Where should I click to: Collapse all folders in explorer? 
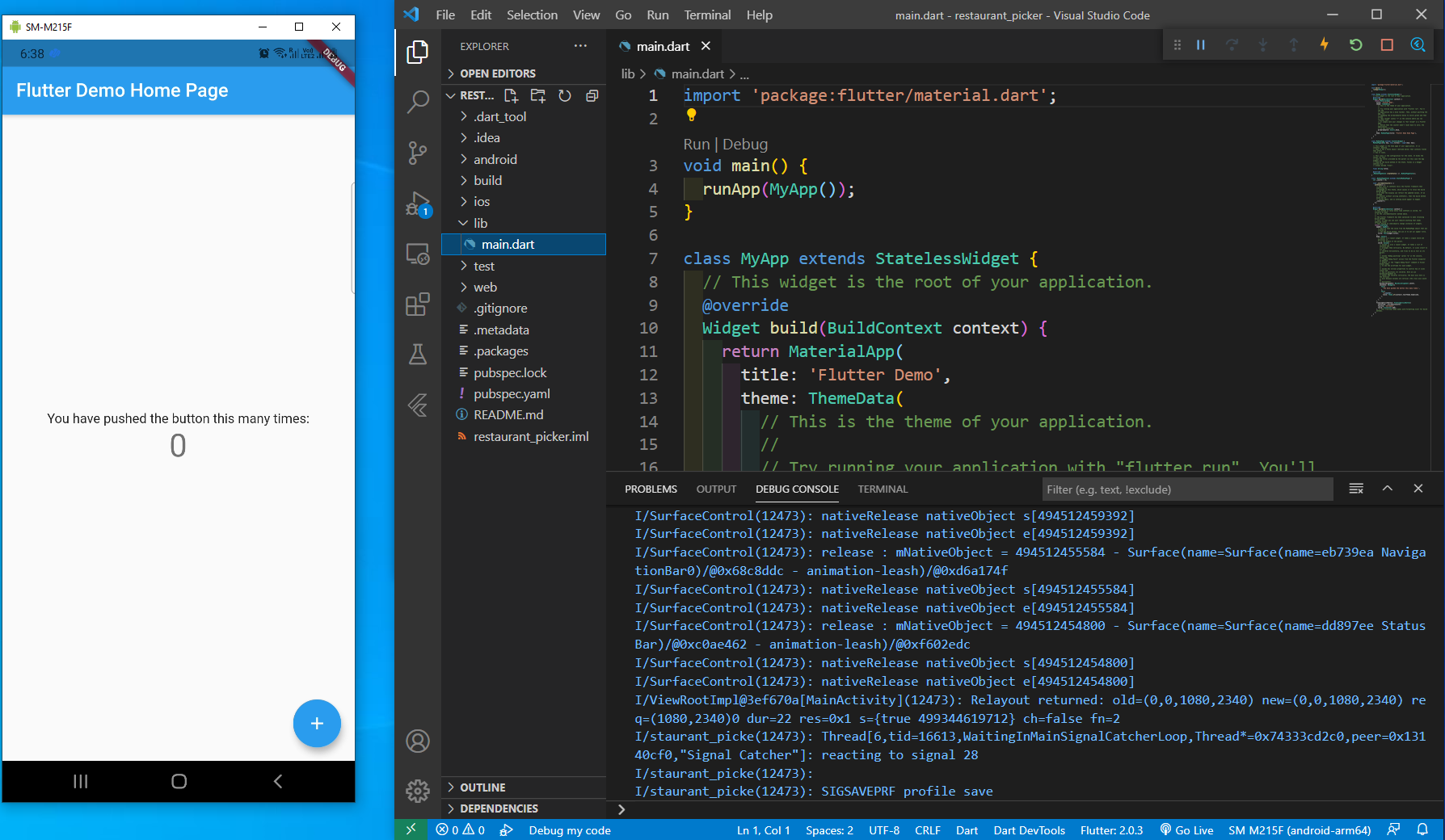[x=592, y=95]
